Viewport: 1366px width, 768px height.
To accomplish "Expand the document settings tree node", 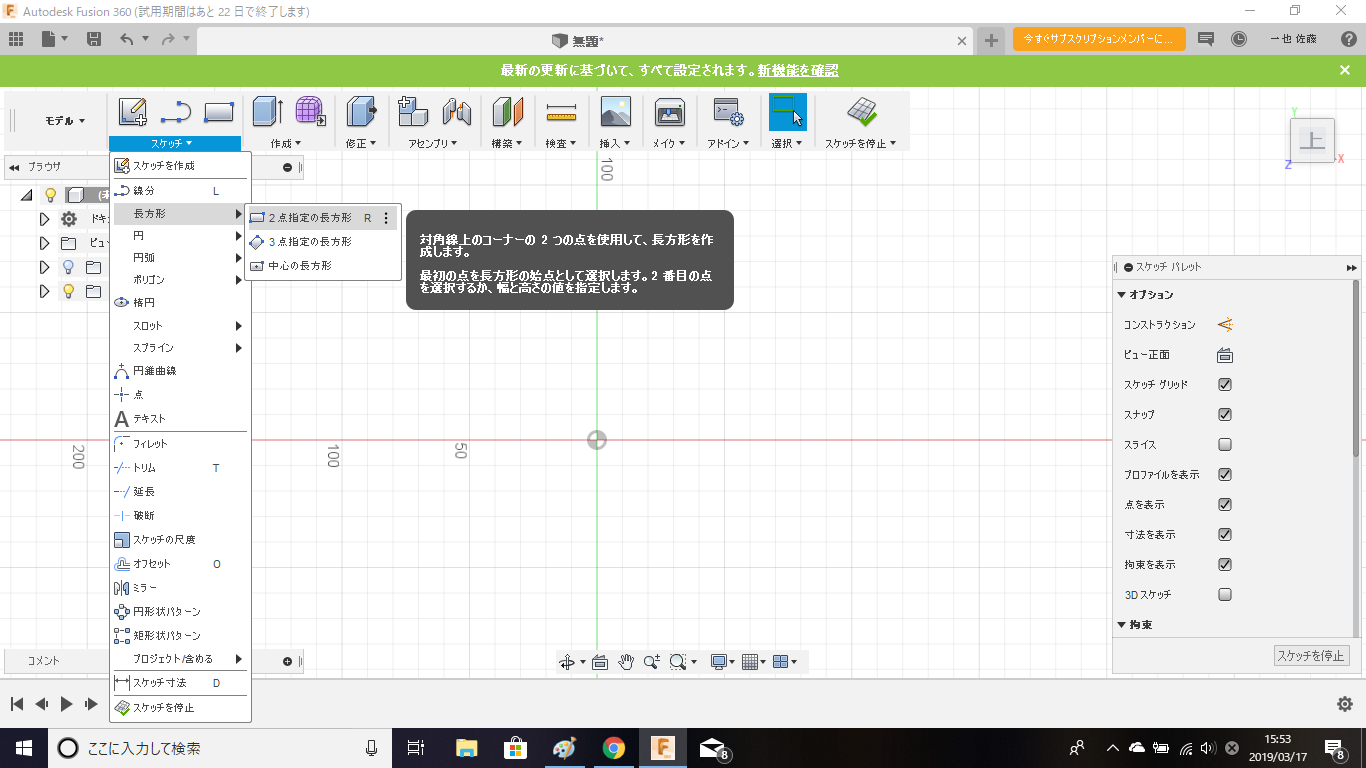I will click(44, 219).
